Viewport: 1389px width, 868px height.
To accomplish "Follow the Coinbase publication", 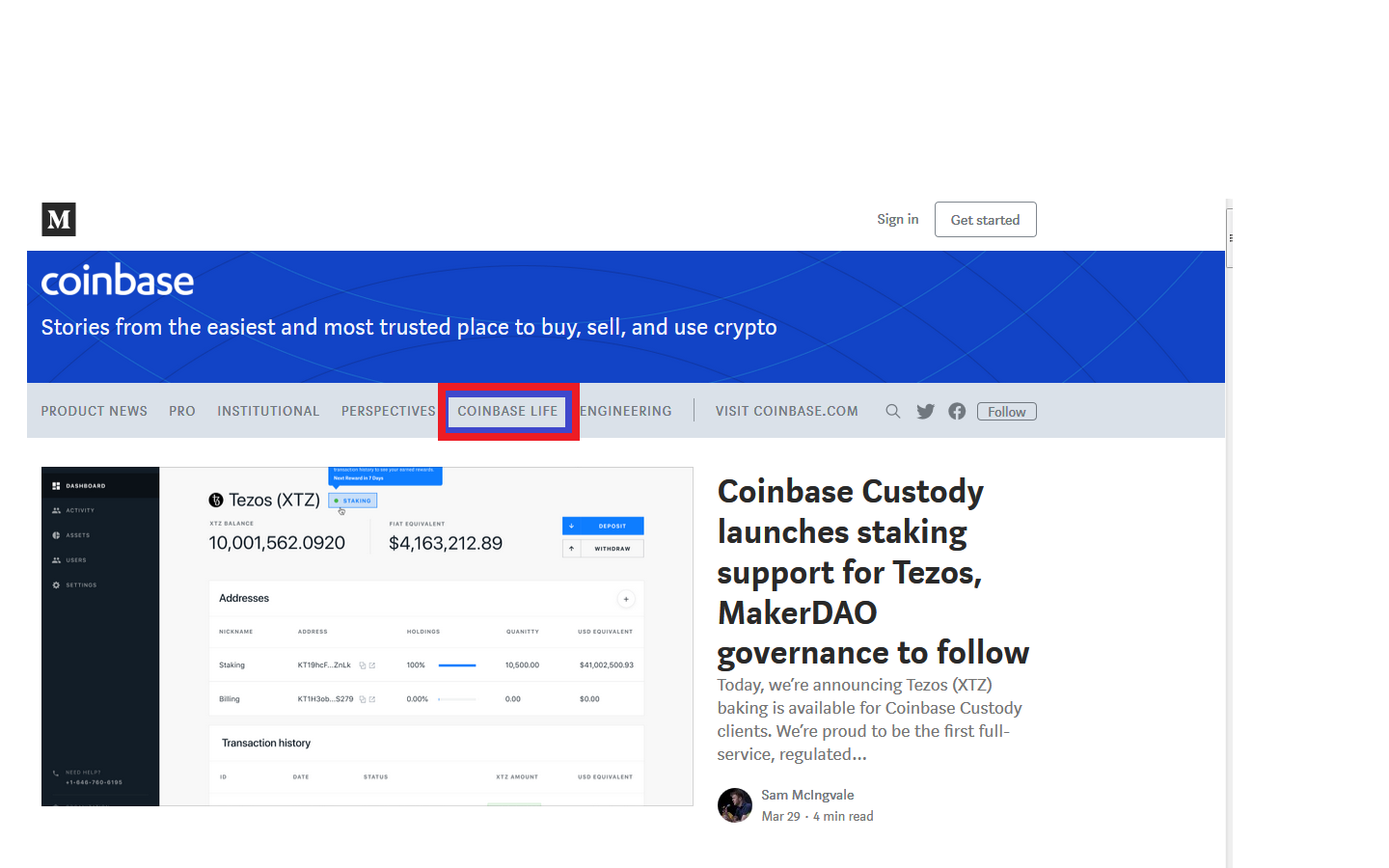I will [x=1007, y=412].
